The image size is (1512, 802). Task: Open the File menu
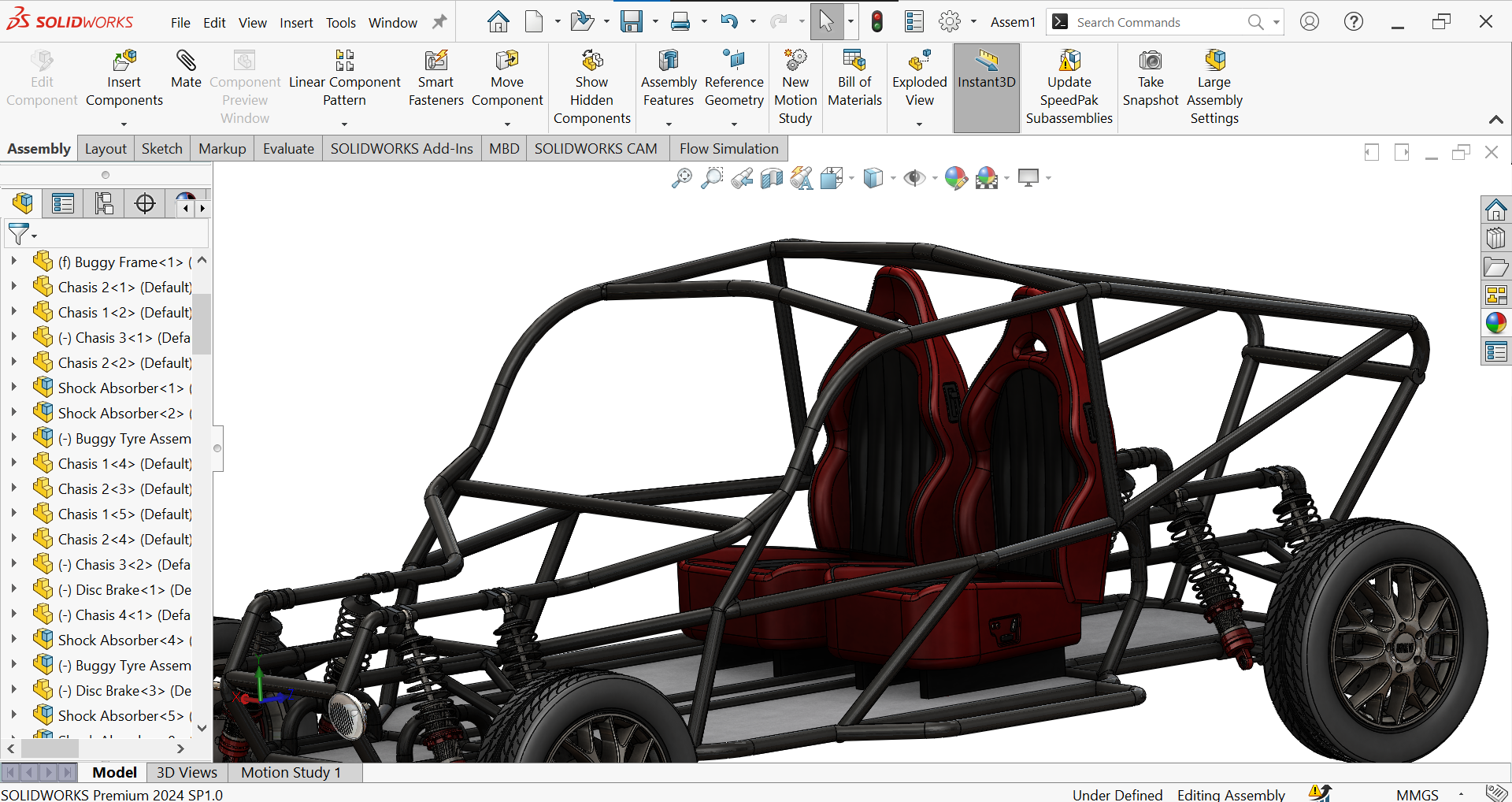[x=180, y=23]
